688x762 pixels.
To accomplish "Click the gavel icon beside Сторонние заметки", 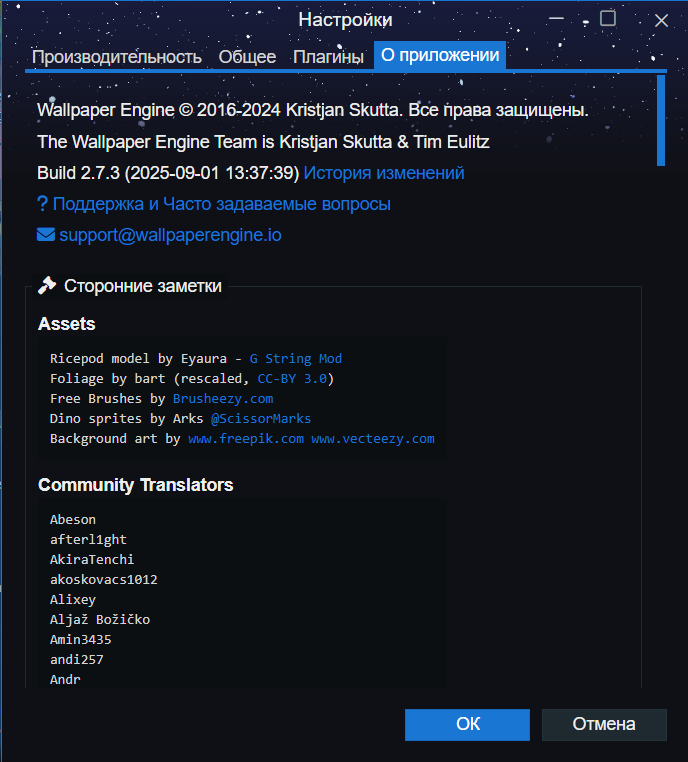I will (47, 285).
